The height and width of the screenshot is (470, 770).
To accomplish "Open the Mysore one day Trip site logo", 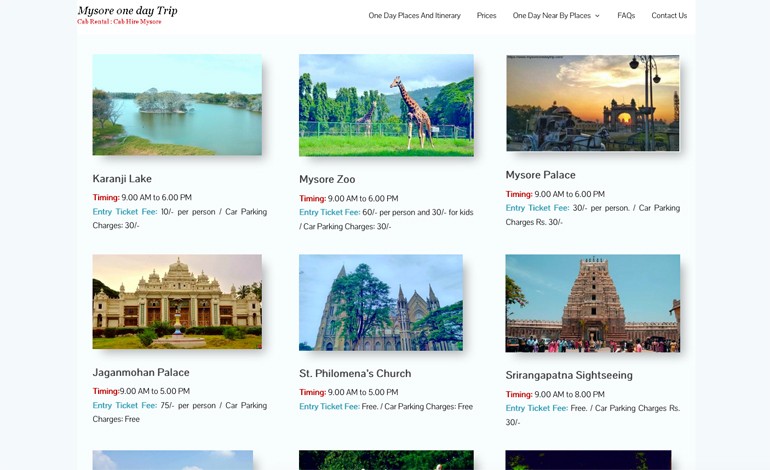I will (x=128, y=10).
